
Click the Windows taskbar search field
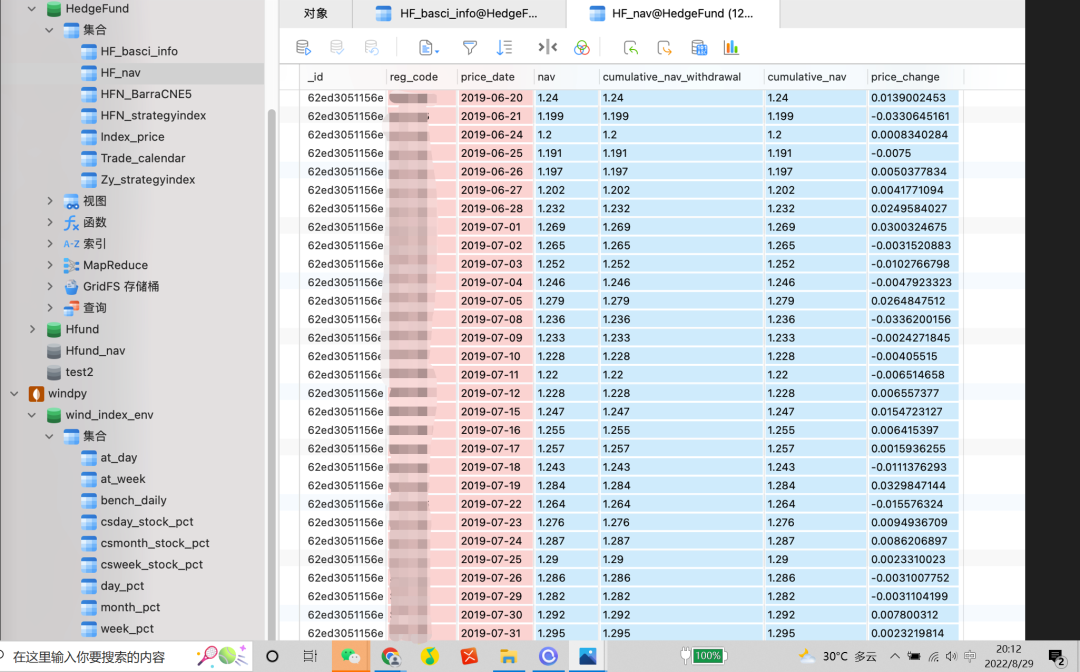tap(126, 656)
